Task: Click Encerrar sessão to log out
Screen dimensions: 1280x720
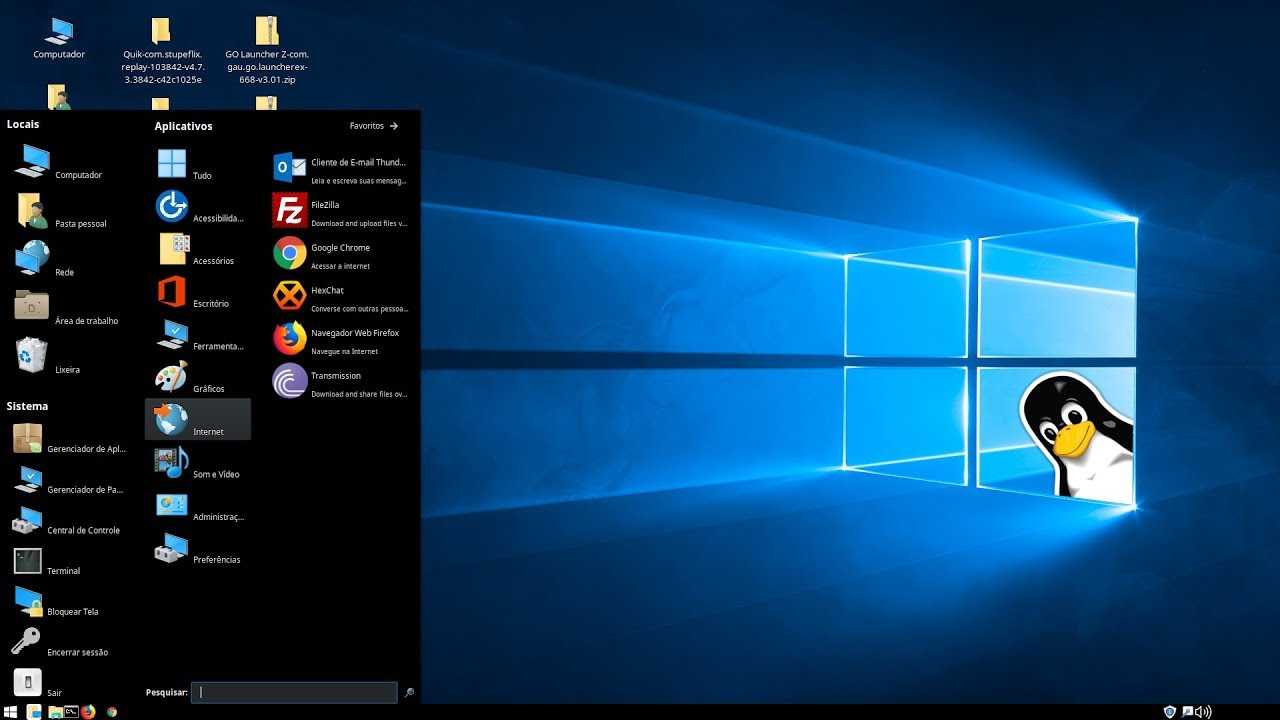Action: point(75,651)
